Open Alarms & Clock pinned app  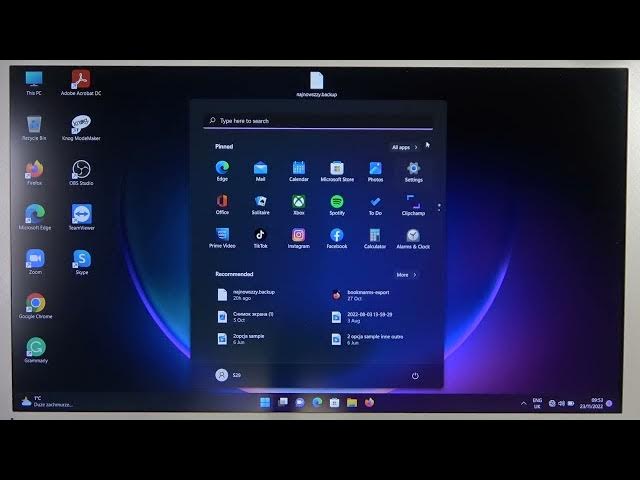point(413,239)
